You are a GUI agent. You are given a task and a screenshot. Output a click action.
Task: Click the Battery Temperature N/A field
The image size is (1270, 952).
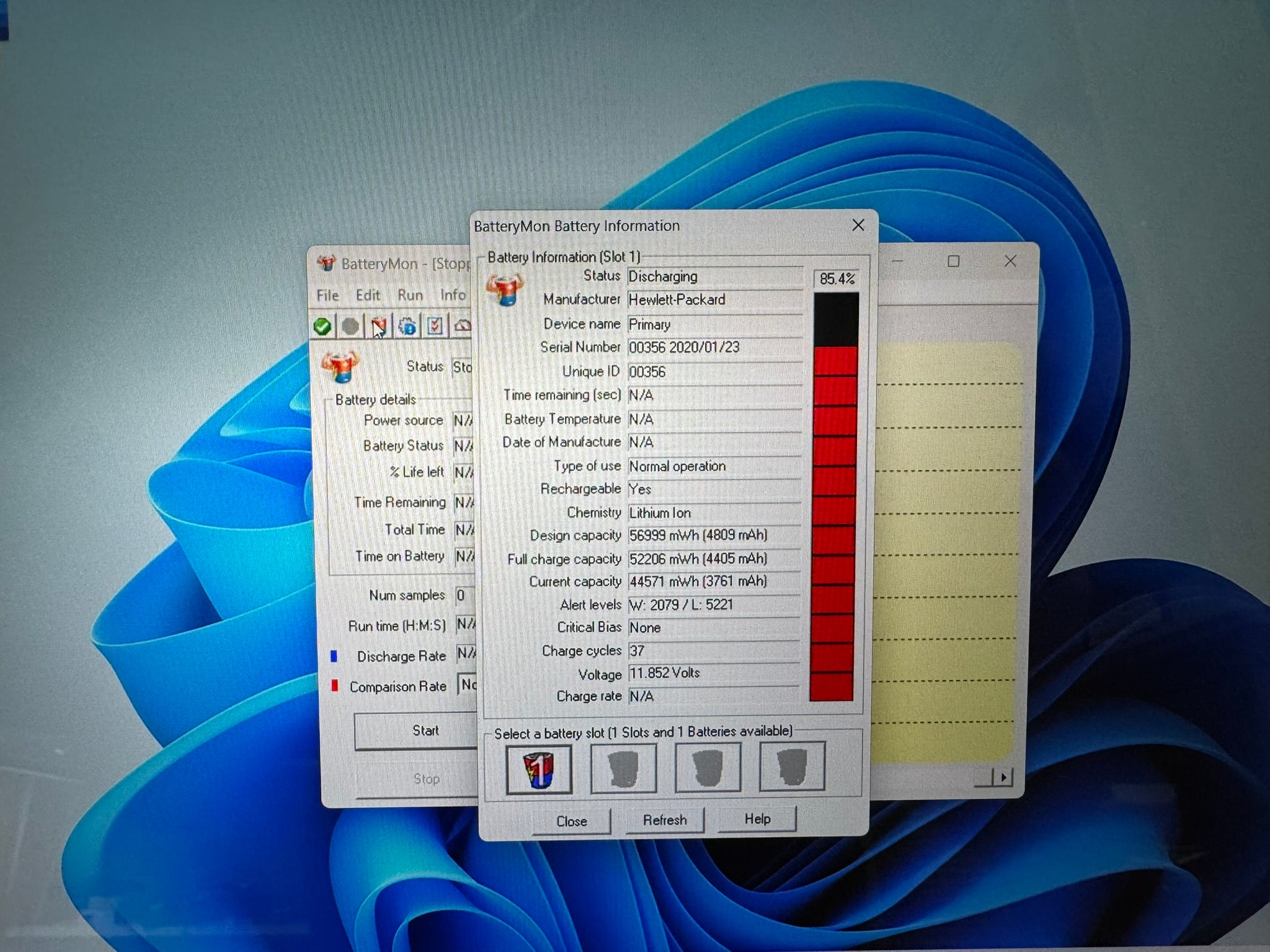click(x=715, y=420)
